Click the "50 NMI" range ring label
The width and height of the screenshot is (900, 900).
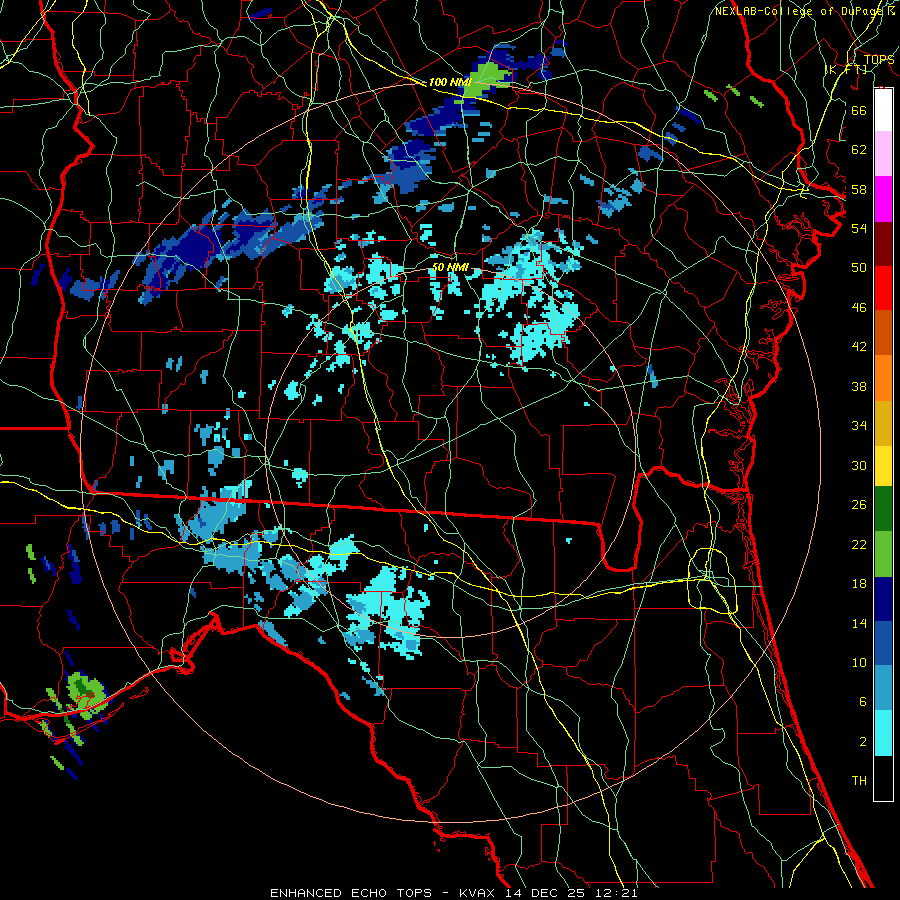(450, 267)
